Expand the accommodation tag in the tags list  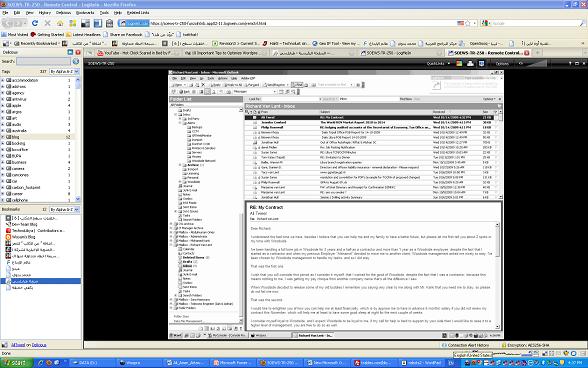(3, 80)
